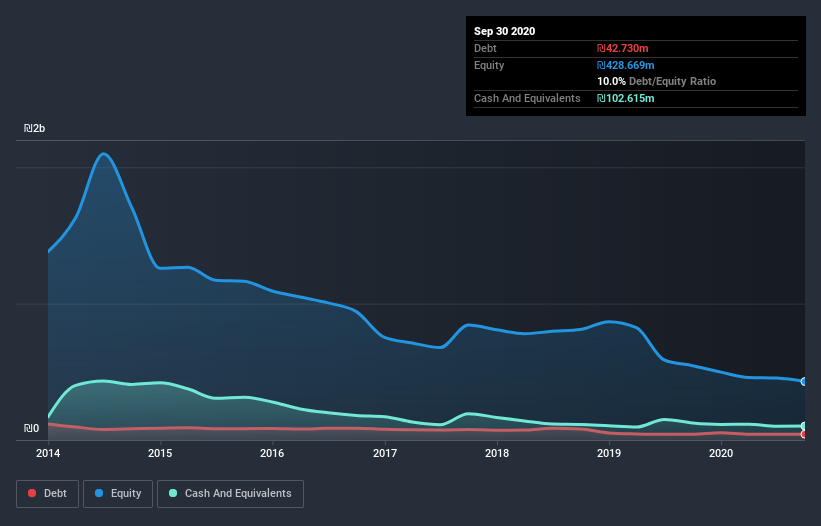Screen dimensions: 821x526
Task: Click the ₪2b y-axis label
Action: pos(35,129)
